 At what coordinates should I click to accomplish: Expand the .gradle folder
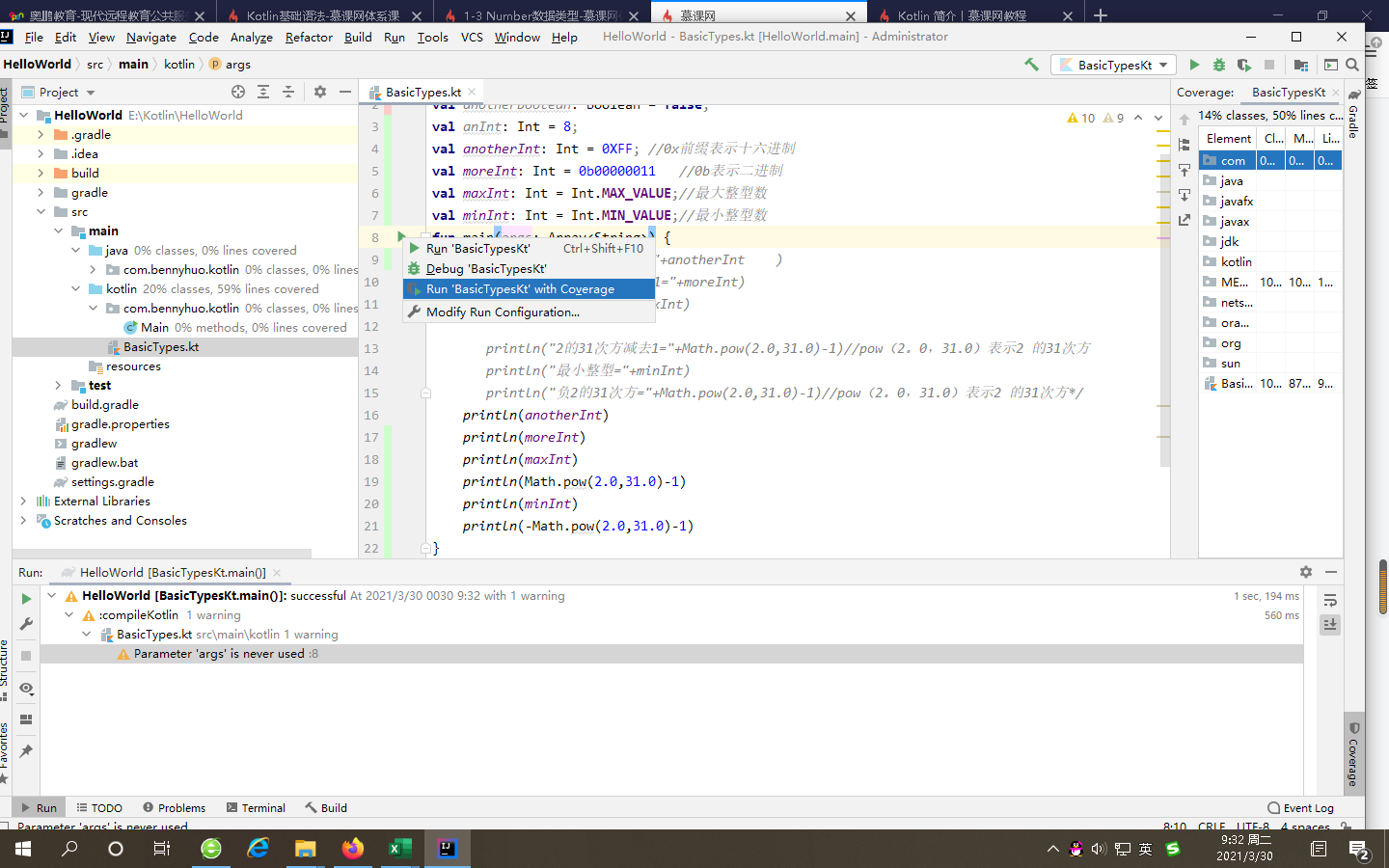[x=41, y=135]
